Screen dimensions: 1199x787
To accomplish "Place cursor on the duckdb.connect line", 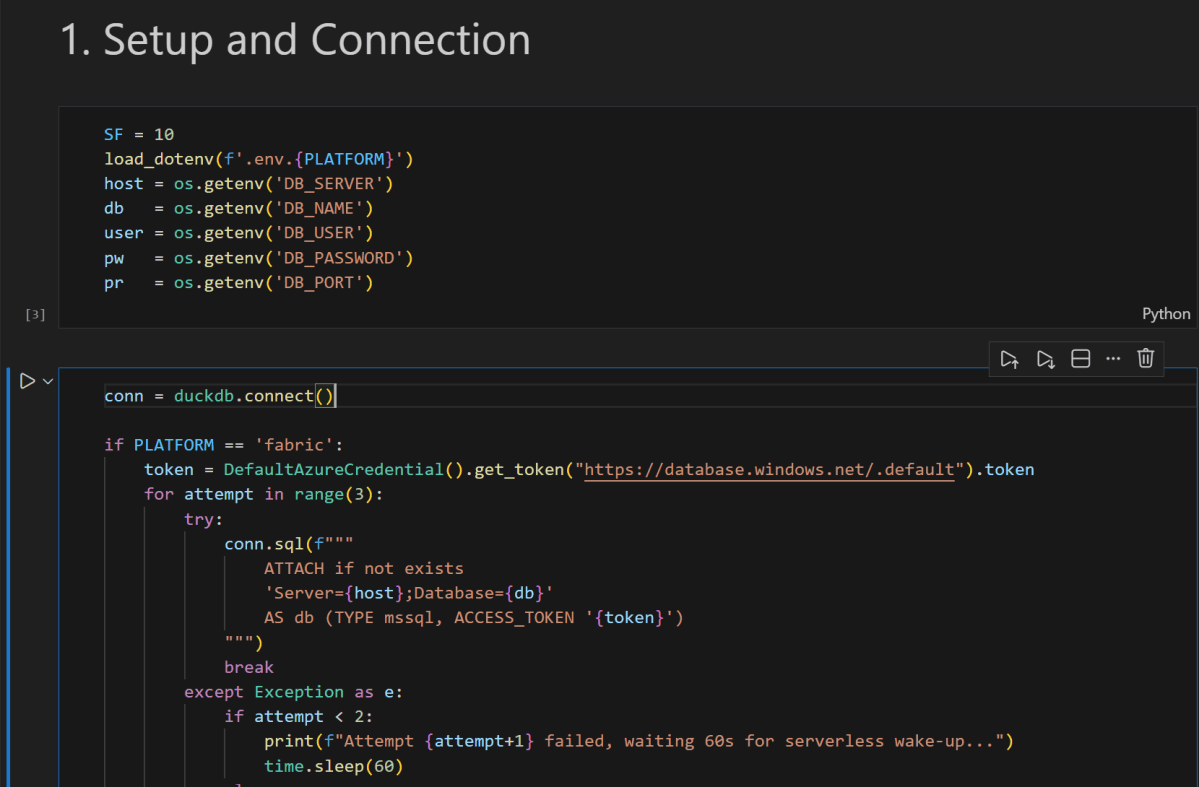I will (220, 395).
